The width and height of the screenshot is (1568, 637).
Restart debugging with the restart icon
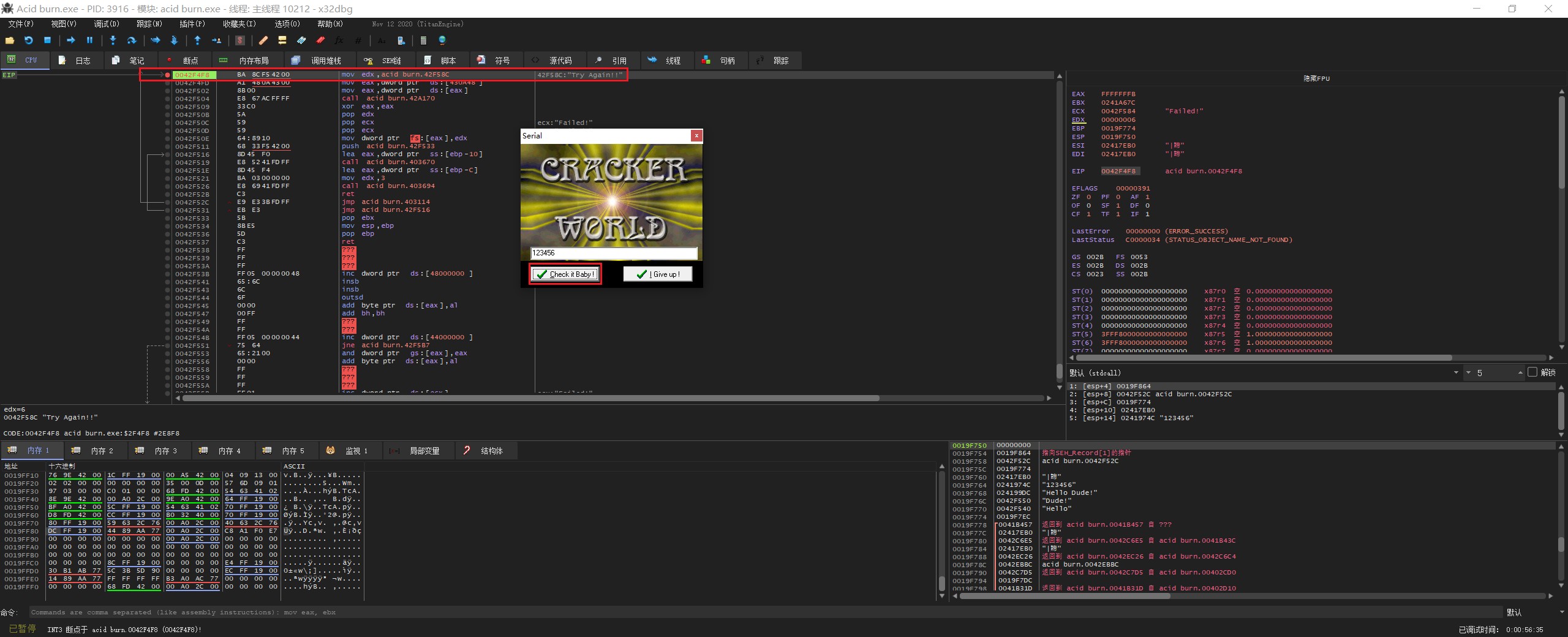coord(29,40)
